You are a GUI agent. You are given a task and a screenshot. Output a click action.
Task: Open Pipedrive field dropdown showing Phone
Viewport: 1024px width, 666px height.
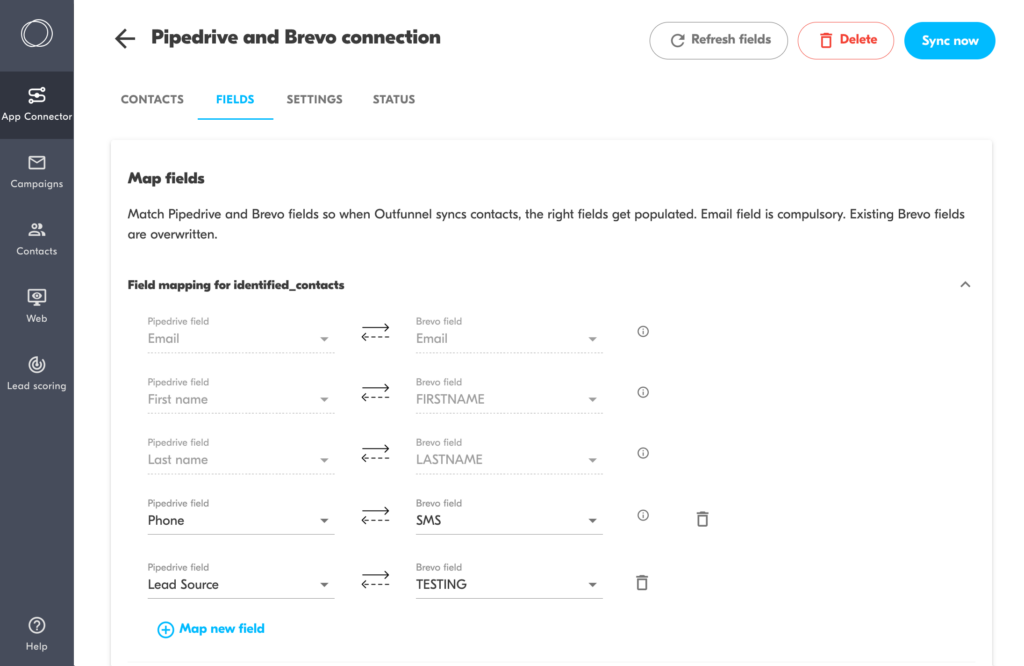coord(240,521)
